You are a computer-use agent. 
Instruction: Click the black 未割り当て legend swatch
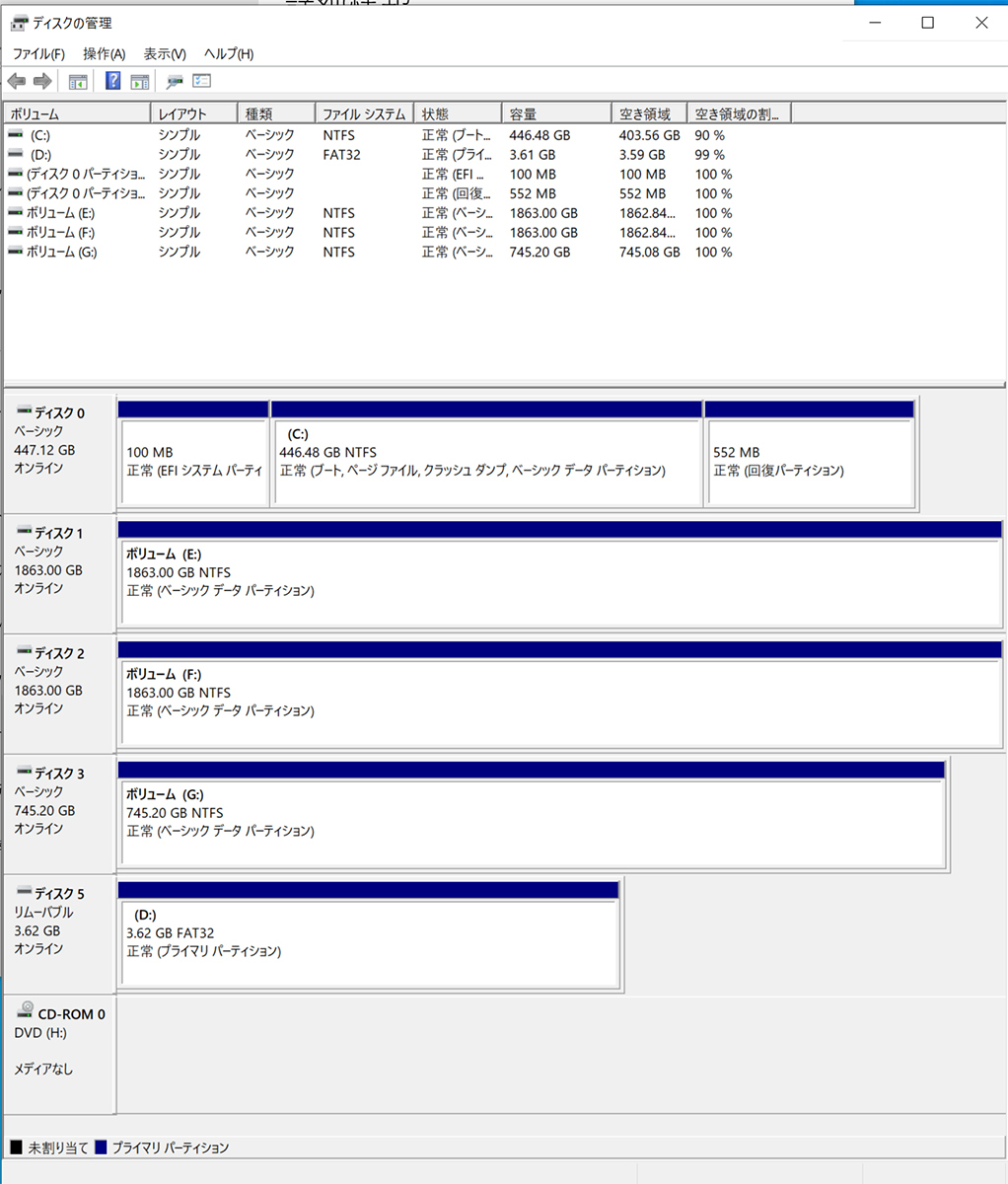[x=16, y=1147]
